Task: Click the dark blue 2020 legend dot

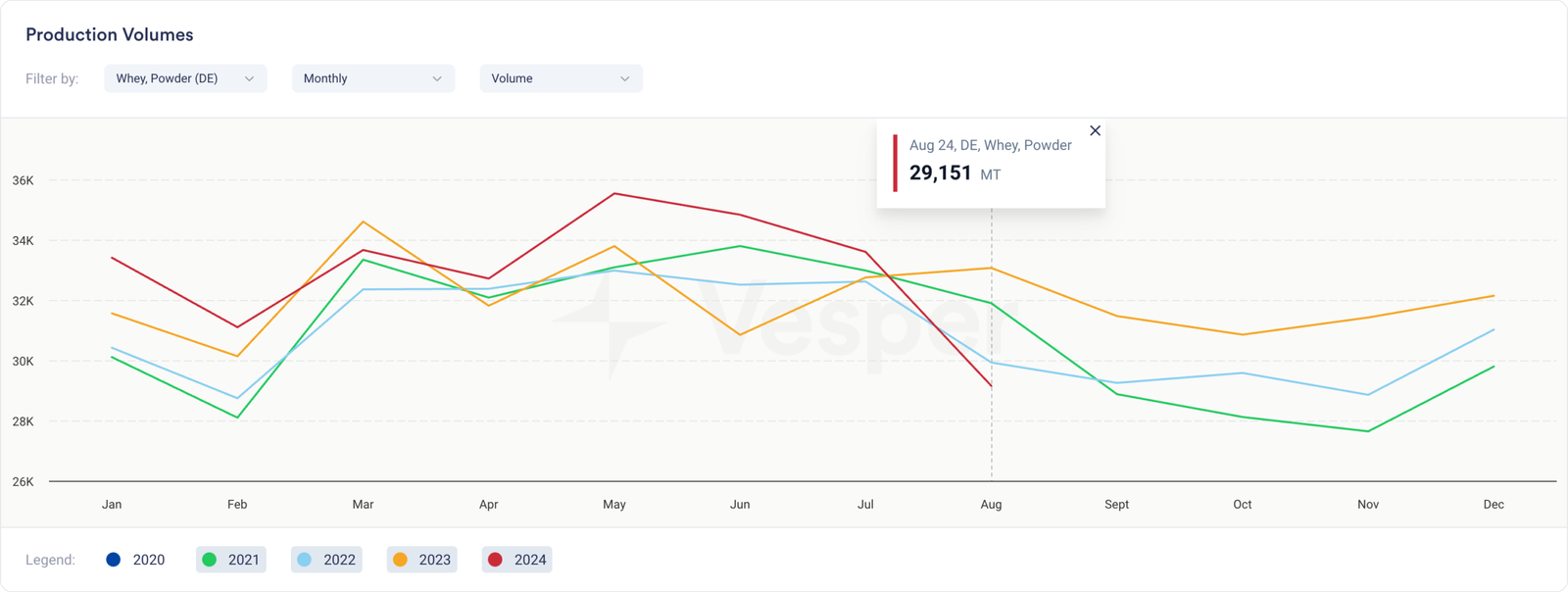Action: [113, 560]
